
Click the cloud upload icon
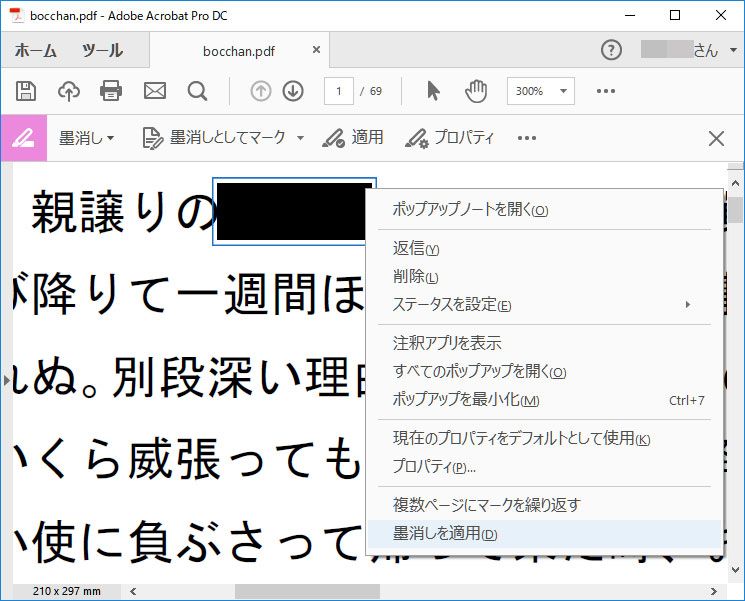69,91
